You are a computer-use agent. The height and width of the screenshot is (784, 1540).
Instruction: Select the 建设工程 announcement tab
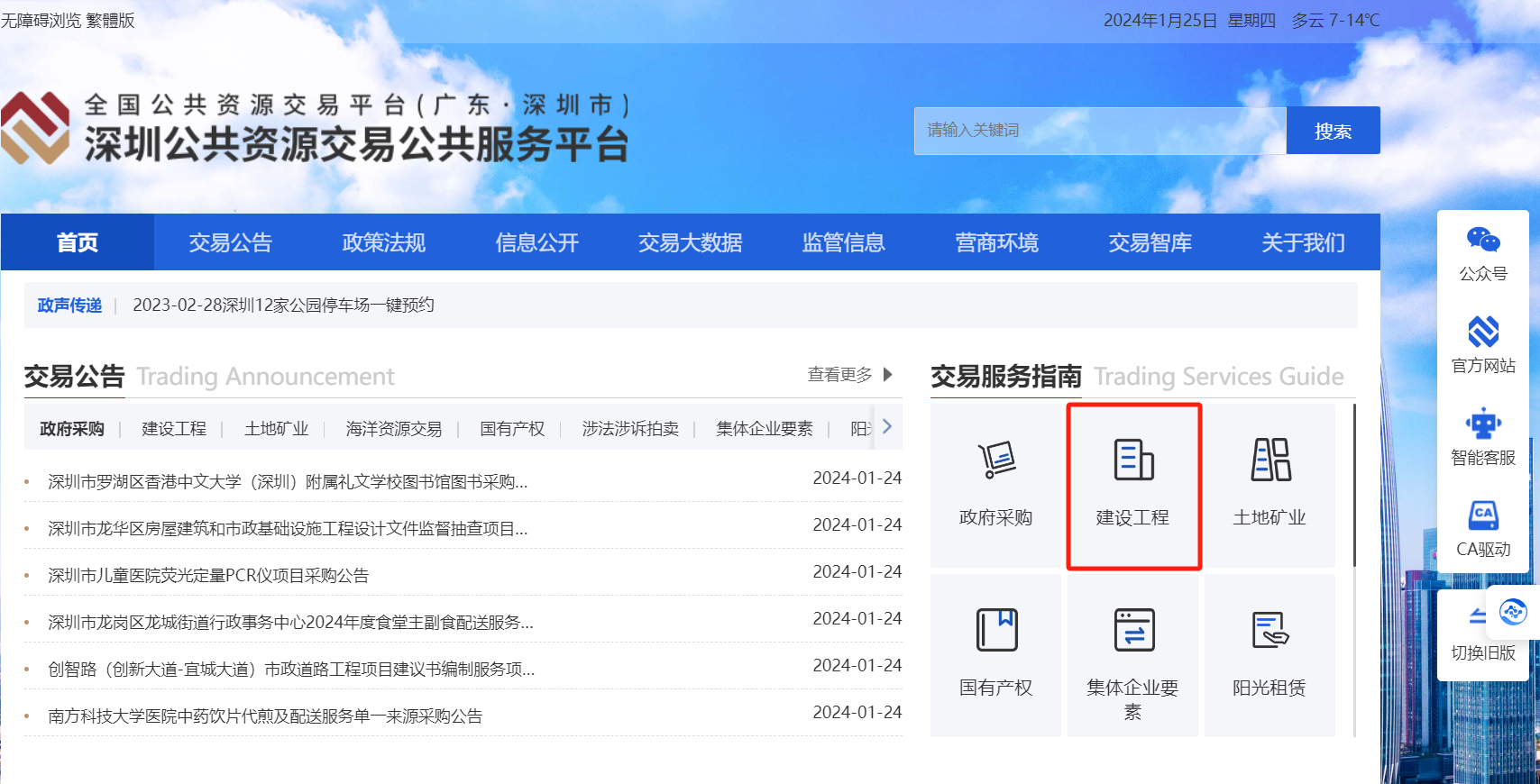[x=174, y=429]
